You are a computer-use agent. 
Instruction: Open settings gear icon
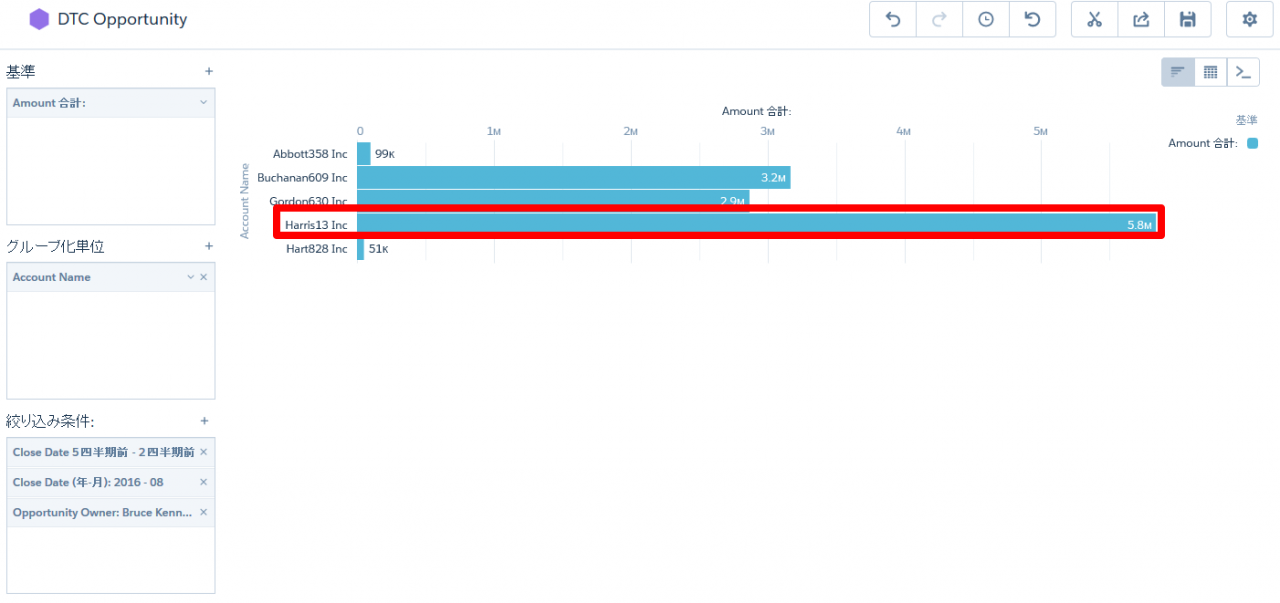[x=1249, y=20]
